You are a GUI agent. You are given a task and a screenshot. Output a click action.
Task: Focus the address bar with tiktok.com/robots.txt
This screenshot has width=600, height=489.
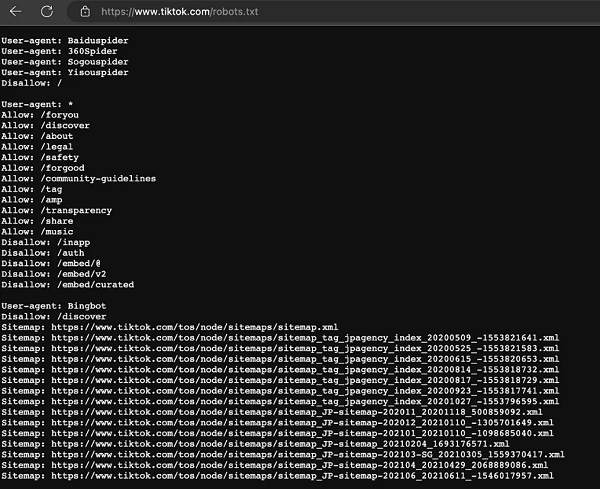click(x=333, y=11)
